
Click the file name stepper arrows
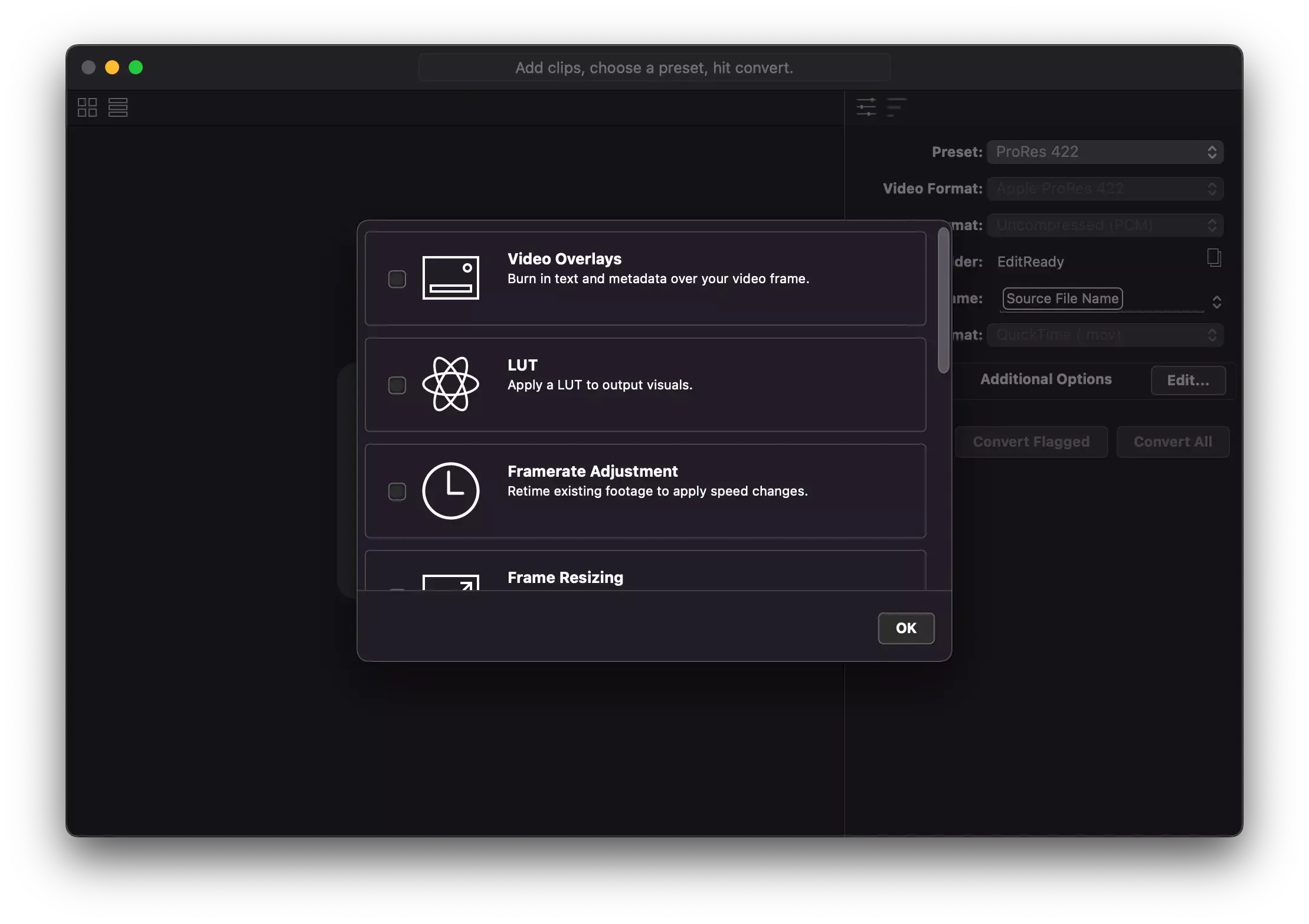coord(1216,302)
